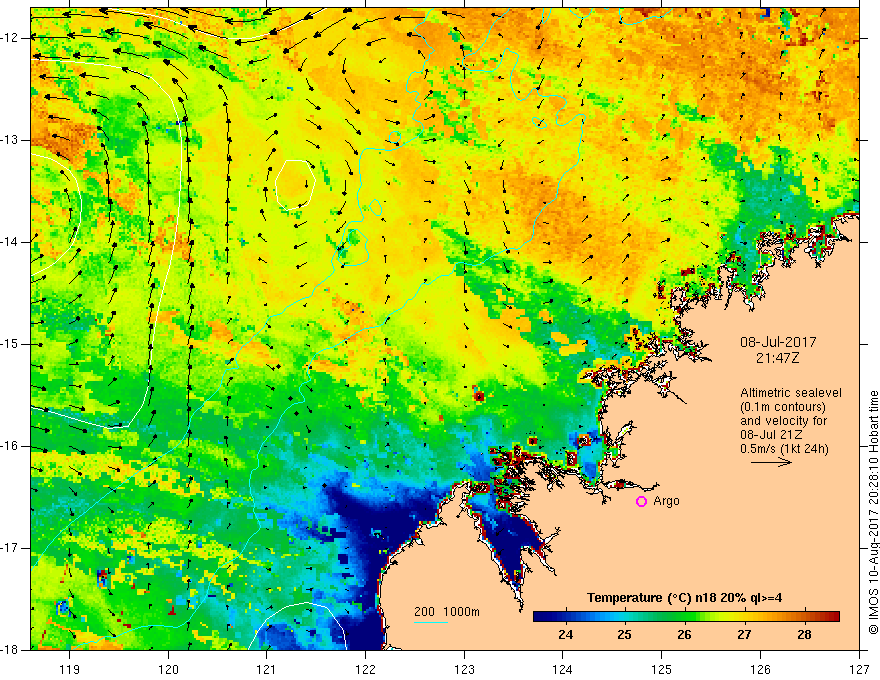Click the '08-Jul 21Z' text

click(771, 435)
